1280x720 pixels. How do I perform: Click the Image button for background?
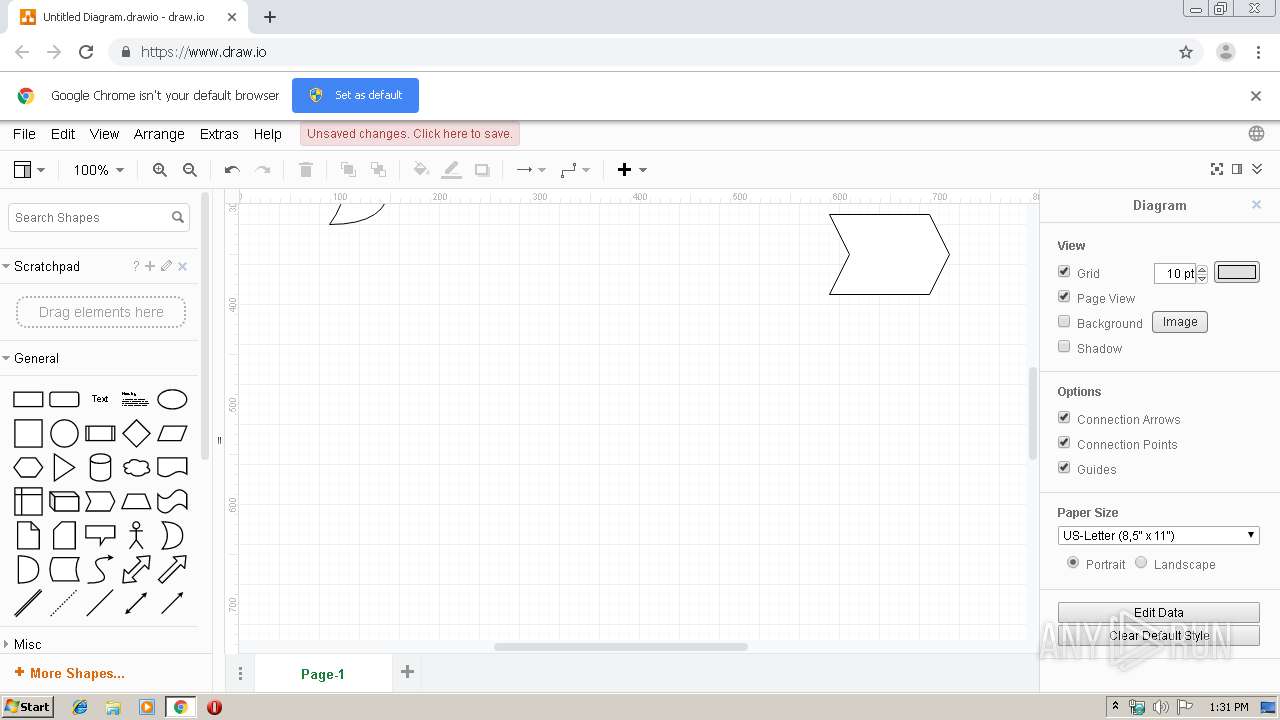1180,322
